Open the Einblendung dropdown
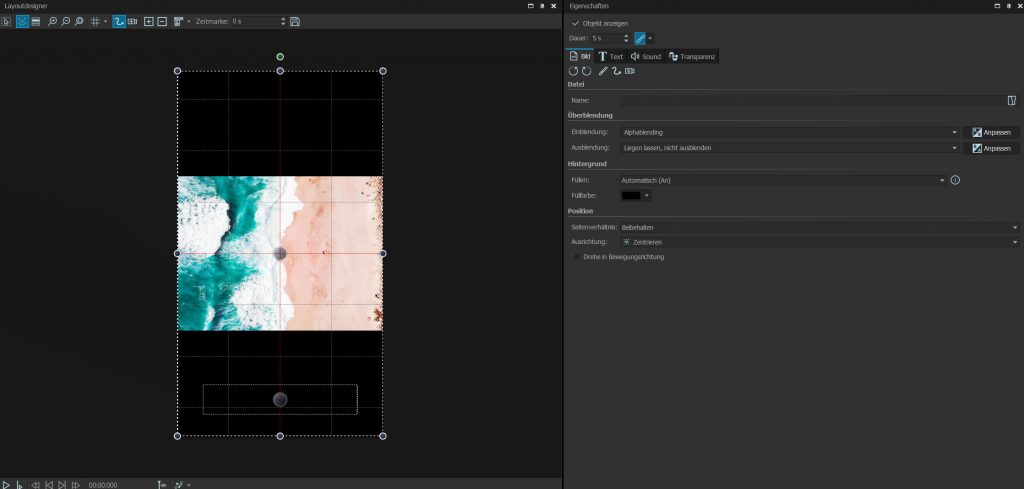The height and width of the screenshot is (489, 1024). (788, 132)
